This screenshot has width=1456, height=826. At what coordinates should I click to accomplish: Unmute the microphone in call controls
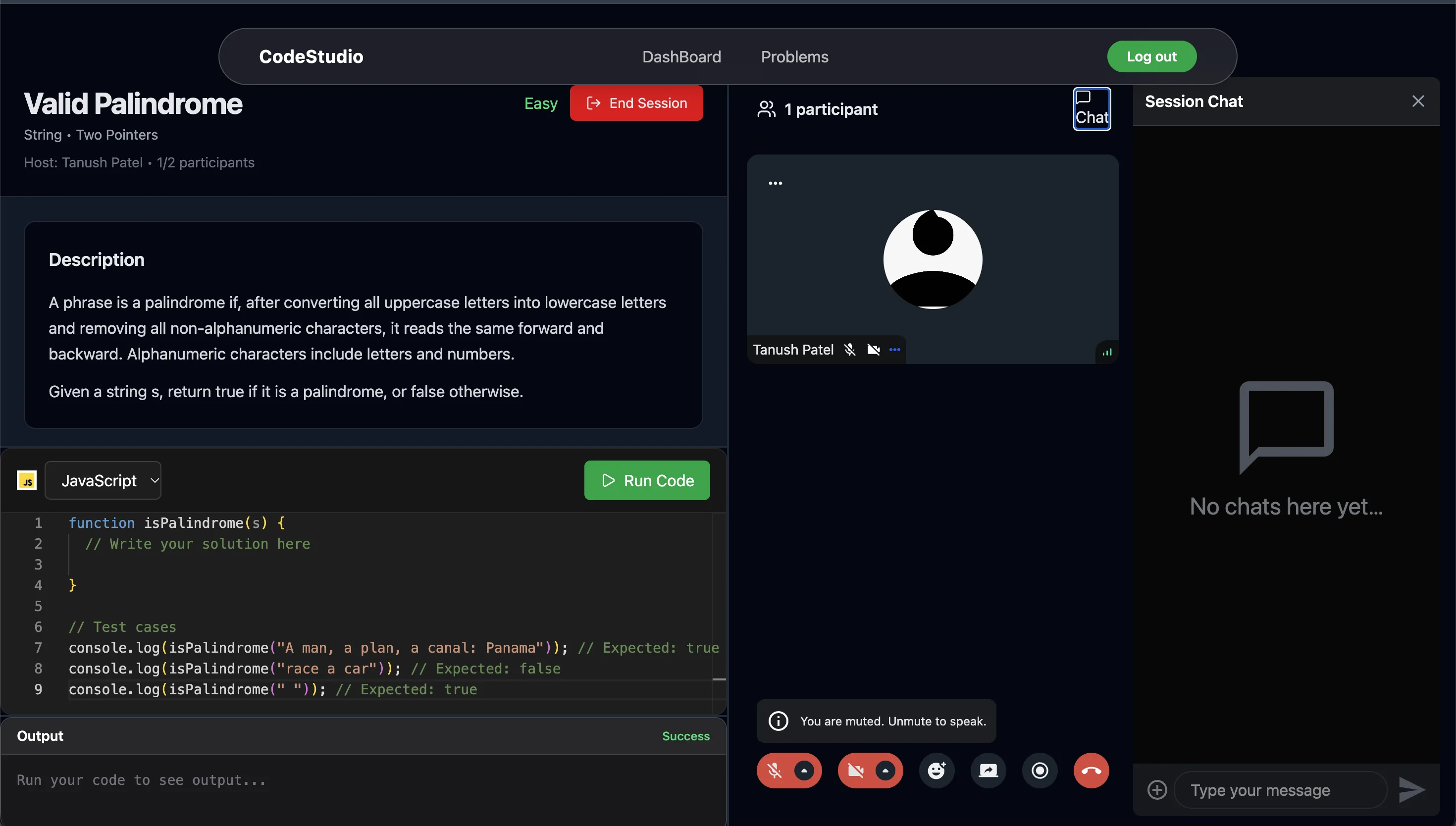click(x=774, y=771)
